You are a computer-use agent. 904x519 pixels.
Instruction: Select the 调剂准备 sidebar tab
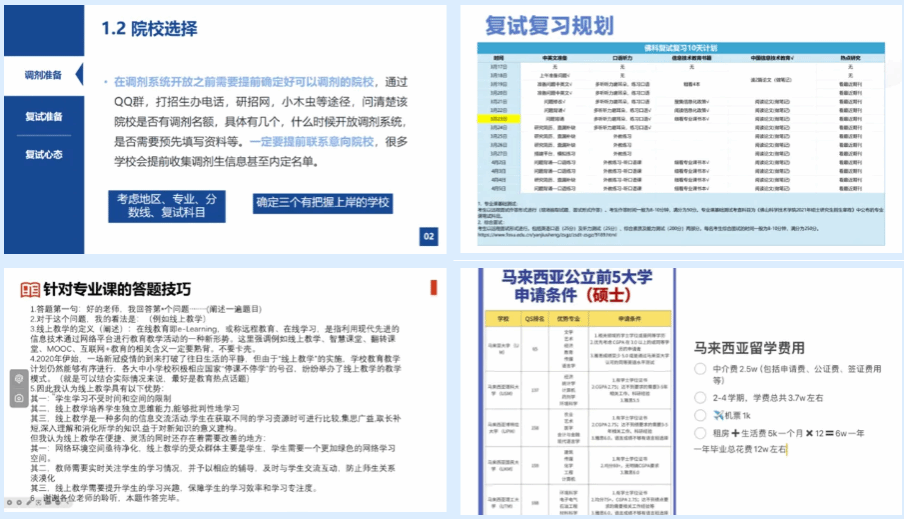44,76
